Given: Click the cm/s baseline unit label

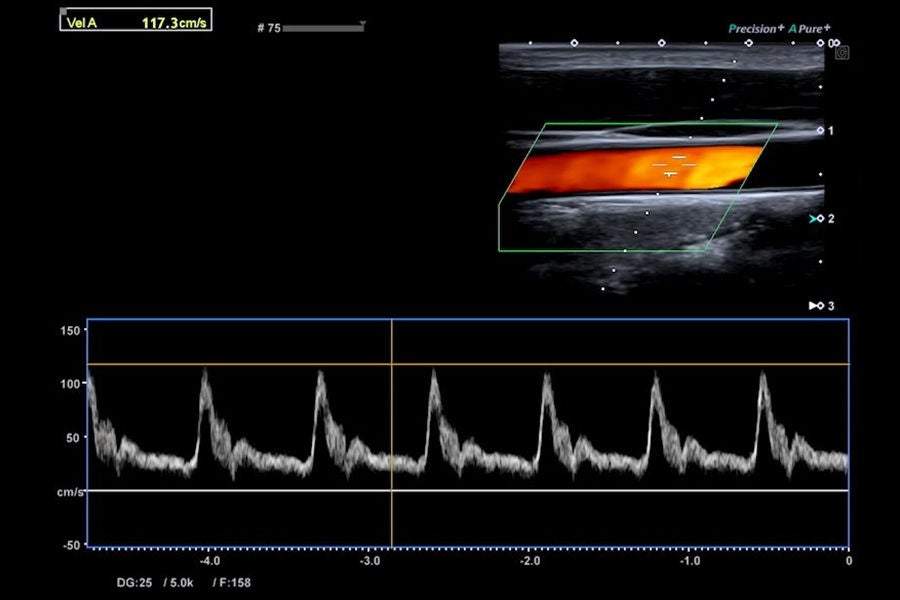Looking at the screenshot, I should [70, 492].
